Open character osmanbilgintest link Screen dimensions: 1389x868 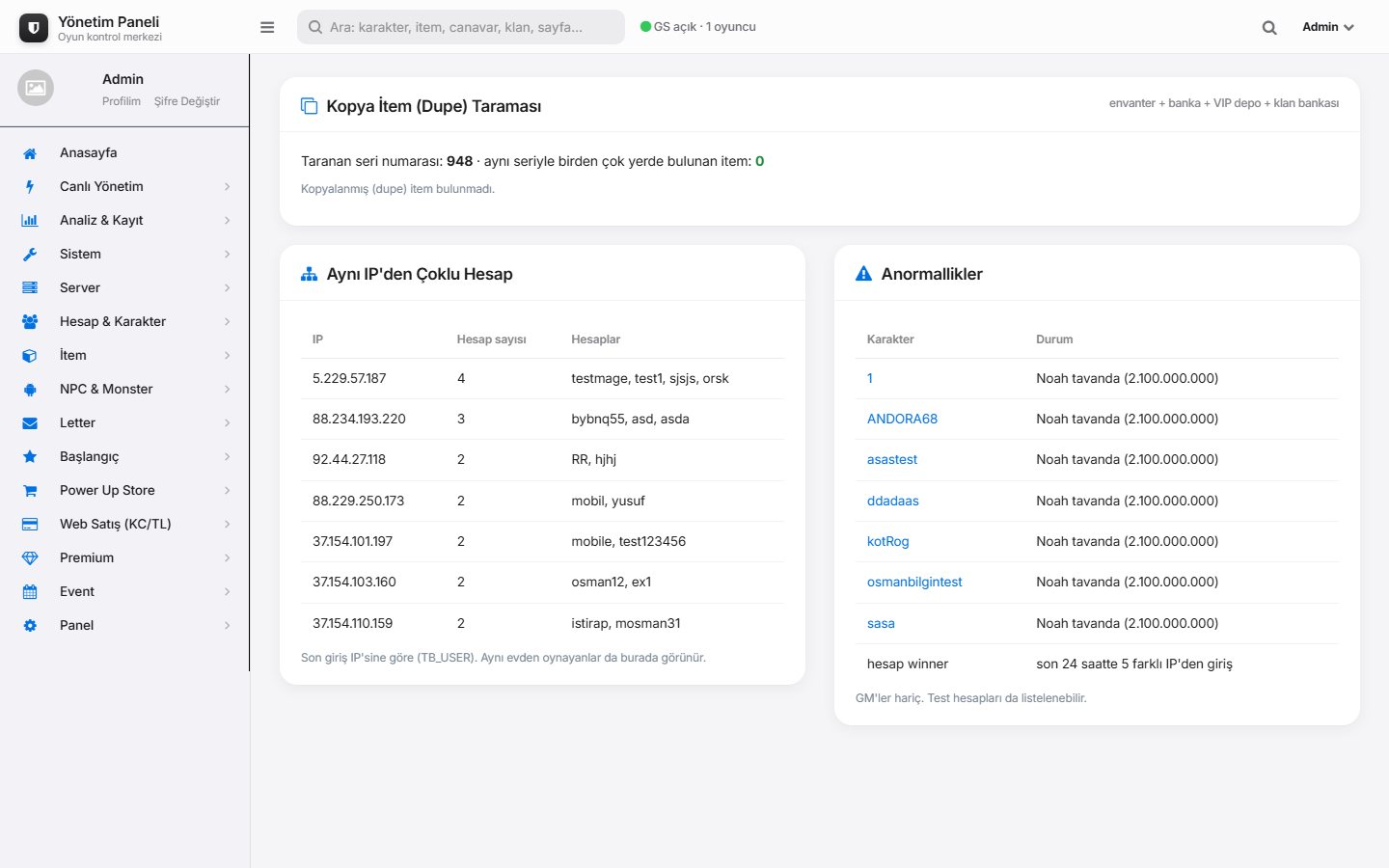[x=914, y=583]
